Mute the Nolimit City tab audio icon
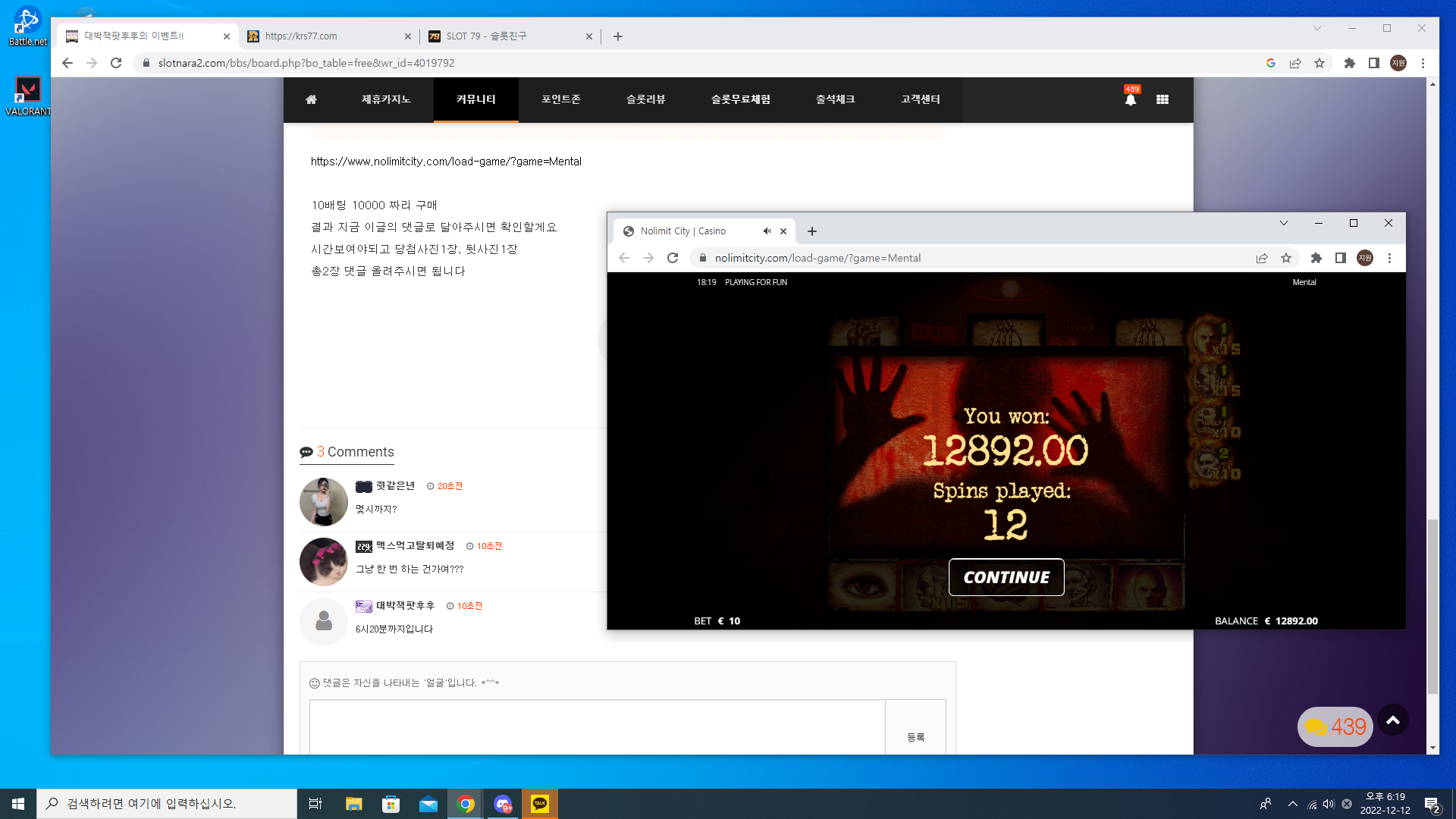The height and width of the screenshot is (819, 1456). click(767, 231)
